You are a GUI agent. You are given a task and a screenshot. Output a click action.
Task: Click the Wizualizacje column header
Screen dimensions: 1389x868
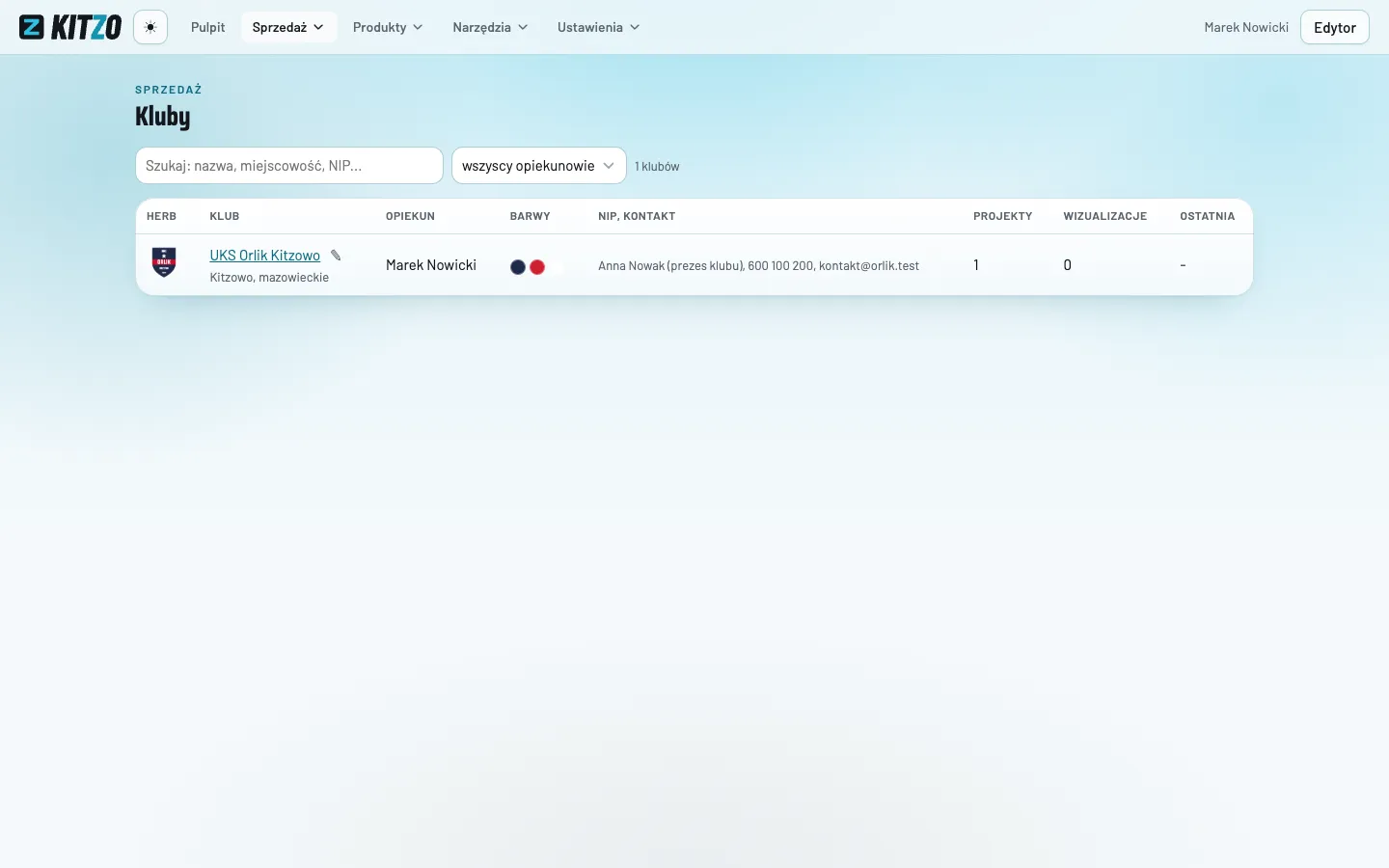click(1105, 216)
